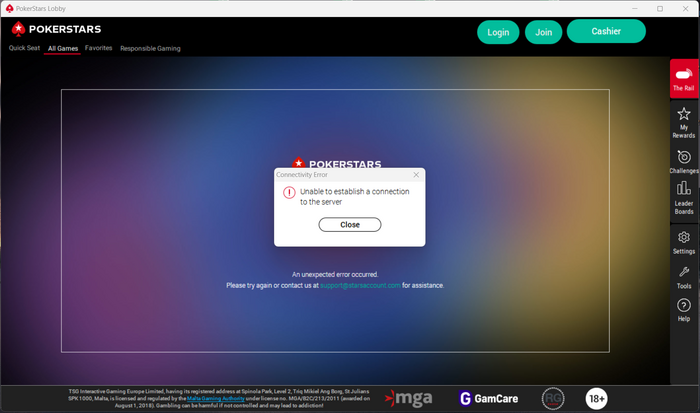This screenshot has width=700, height=413.
Task: Click 'An unexpected error occurred.' text
Action: click(x=335, y=274)
